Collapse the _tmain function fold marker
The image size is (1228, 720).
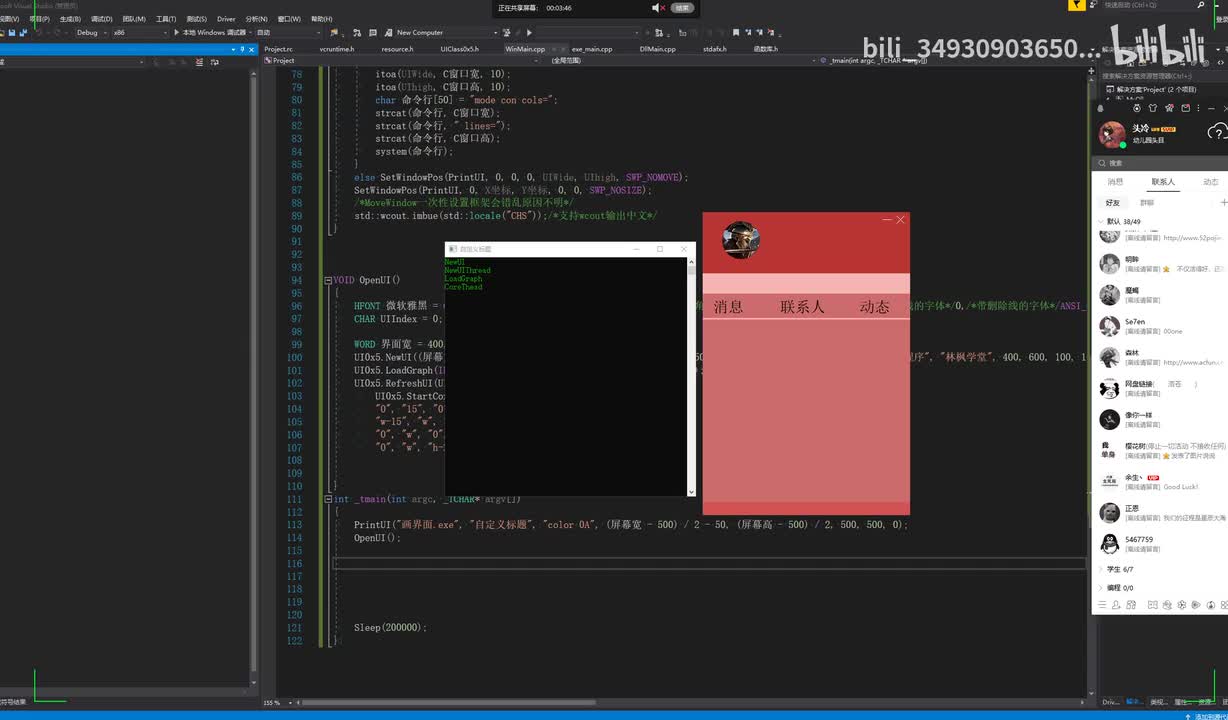328,499
